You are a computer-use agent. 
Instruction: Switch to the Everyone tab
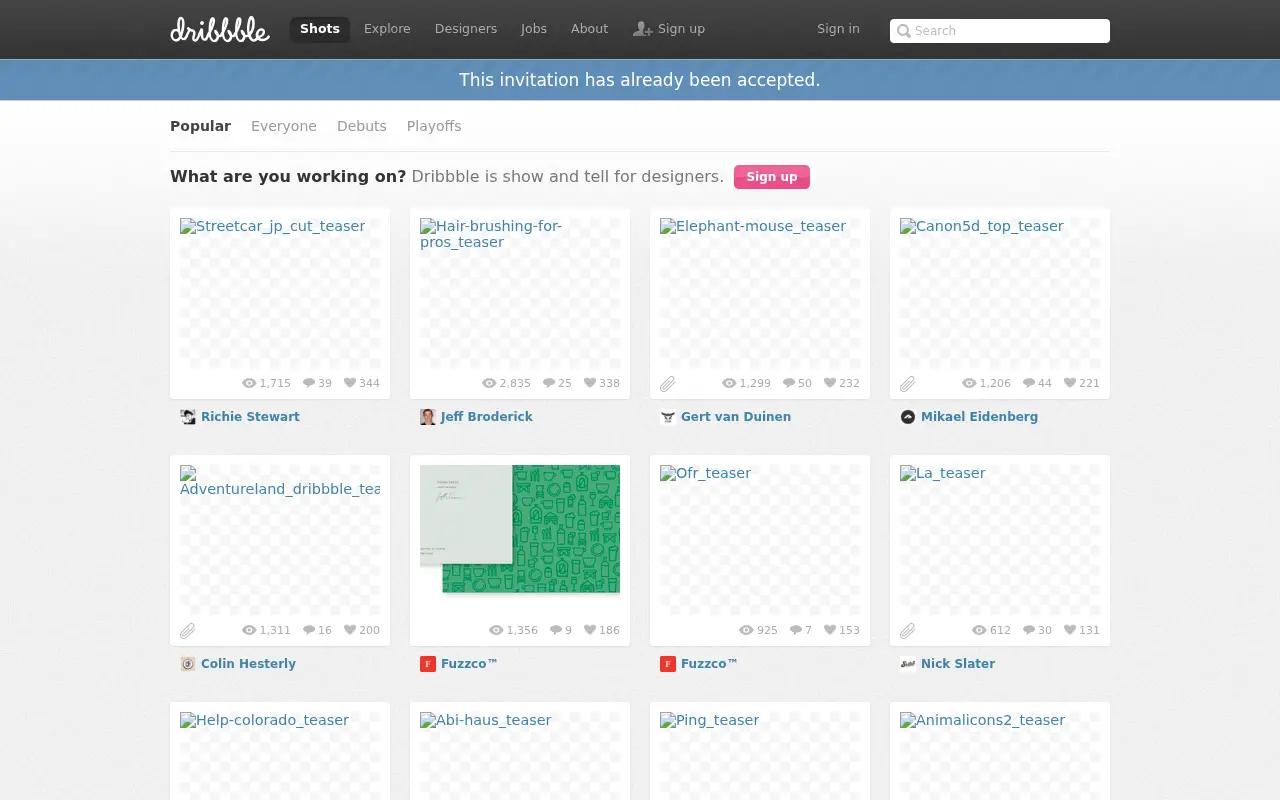coord(284,126)
